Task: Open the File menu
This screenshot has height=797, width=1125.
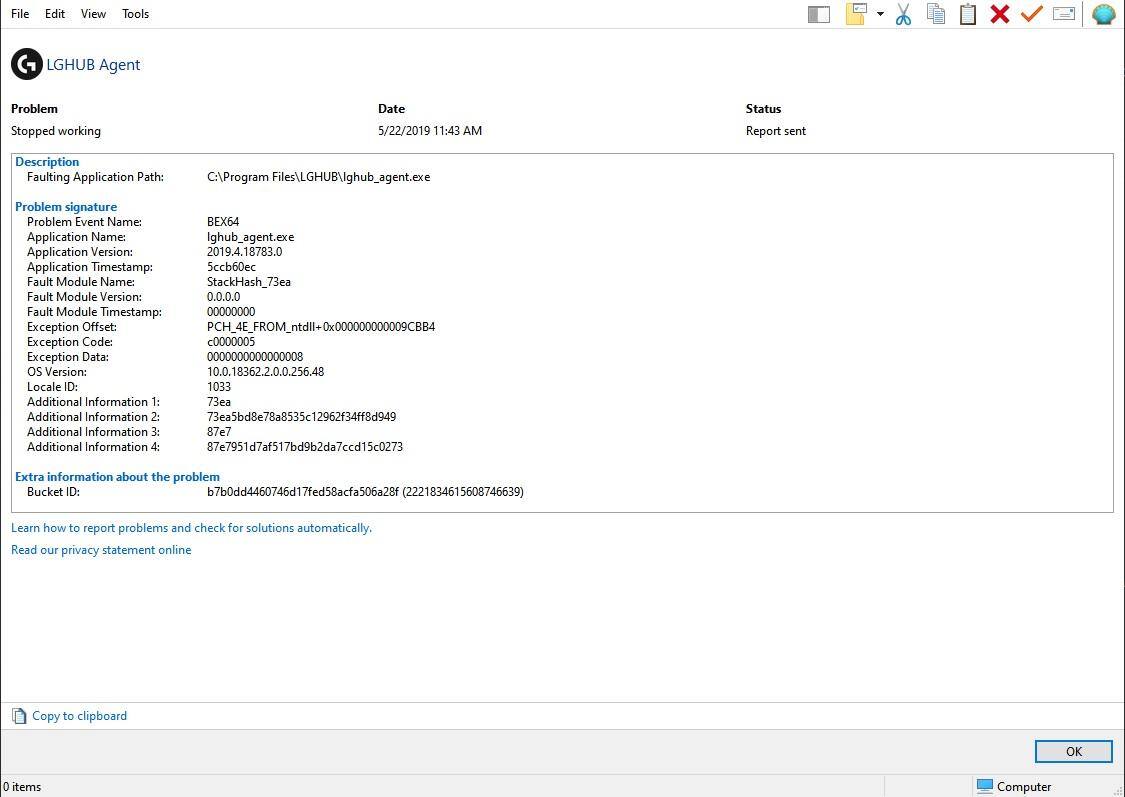Action: pyautogui.click(x=20, y=14)
